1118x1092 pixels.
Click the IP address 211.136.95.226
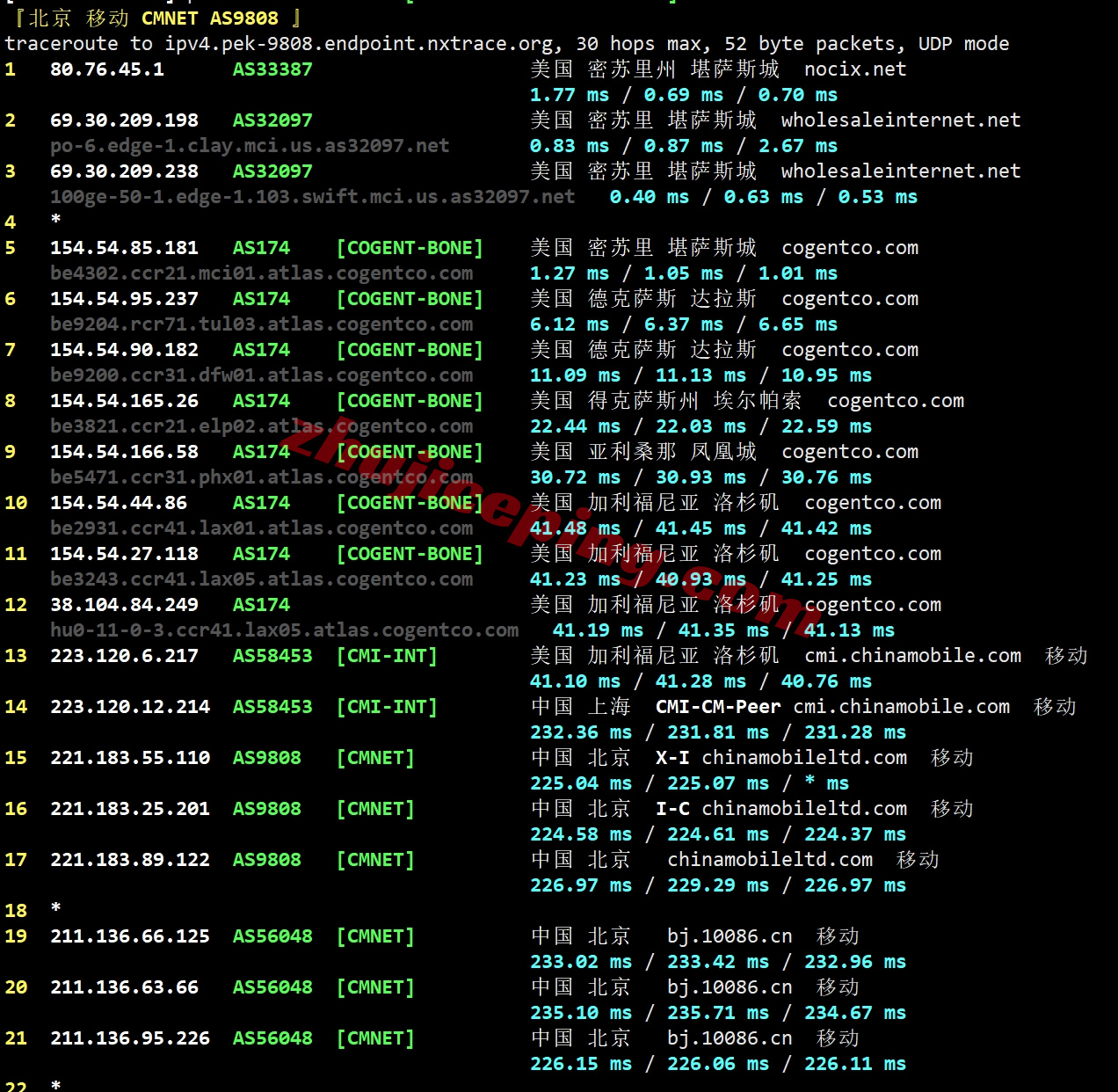(x=130, y=1038)
